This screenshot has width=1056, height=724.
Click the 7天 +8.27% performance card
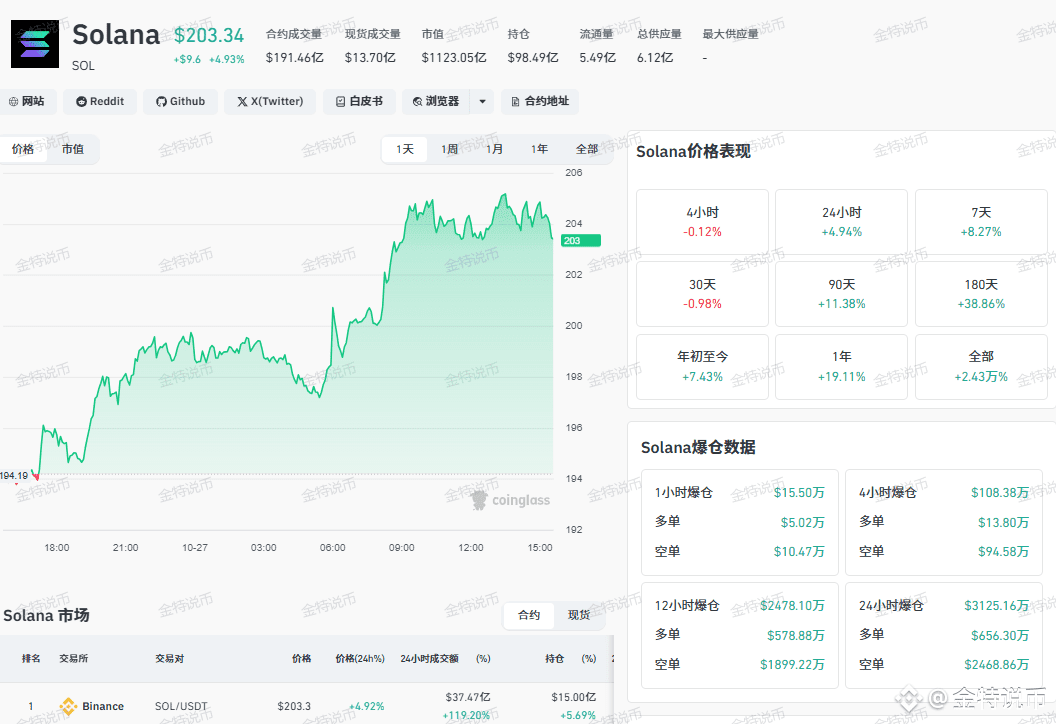click(x=981, y=222)
